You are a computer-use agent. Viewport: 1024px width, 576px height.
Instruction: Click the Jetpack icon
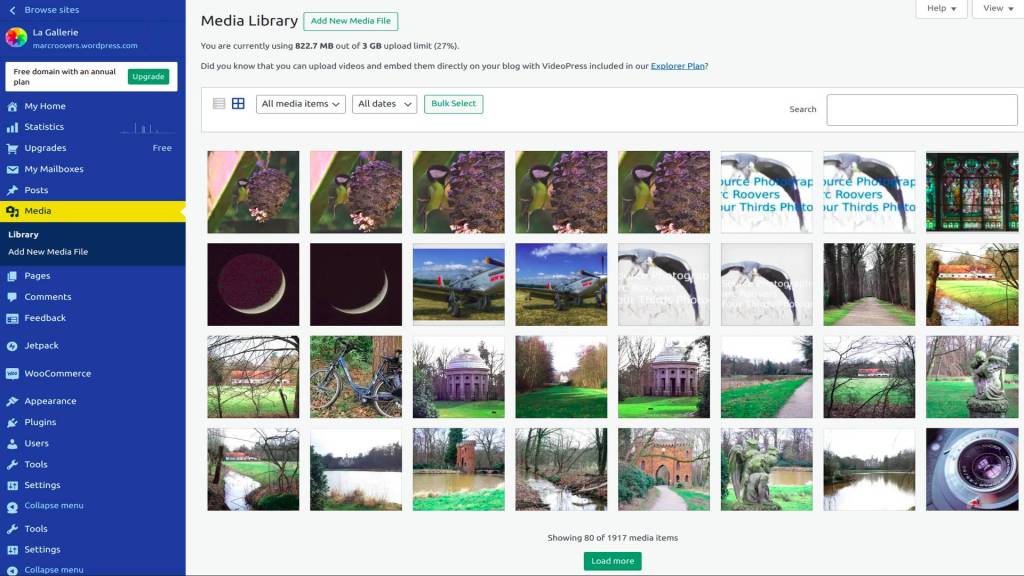(x=12, y=346)
